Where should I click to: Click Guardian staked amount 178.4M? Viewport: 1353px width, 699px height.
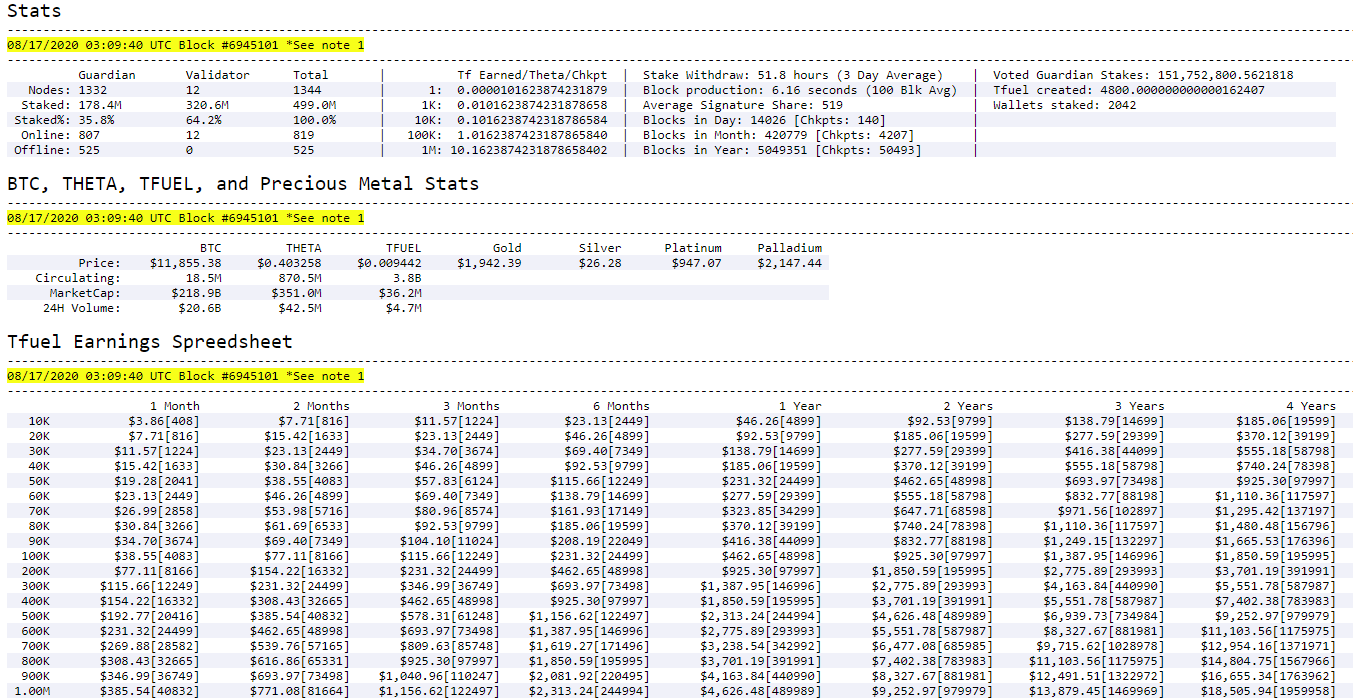coord(100,105)
